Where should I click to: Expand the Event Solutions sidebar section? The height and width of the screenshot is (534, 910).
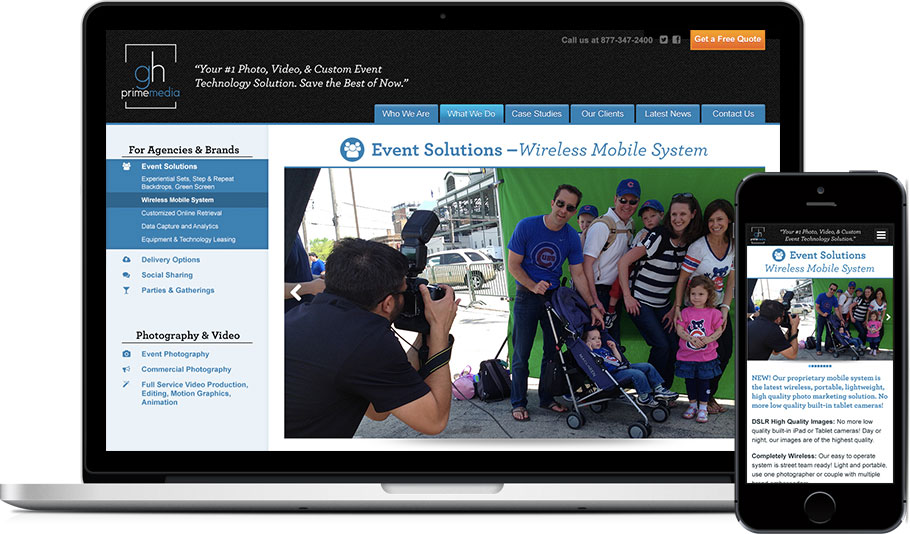(x=169, y=166)
